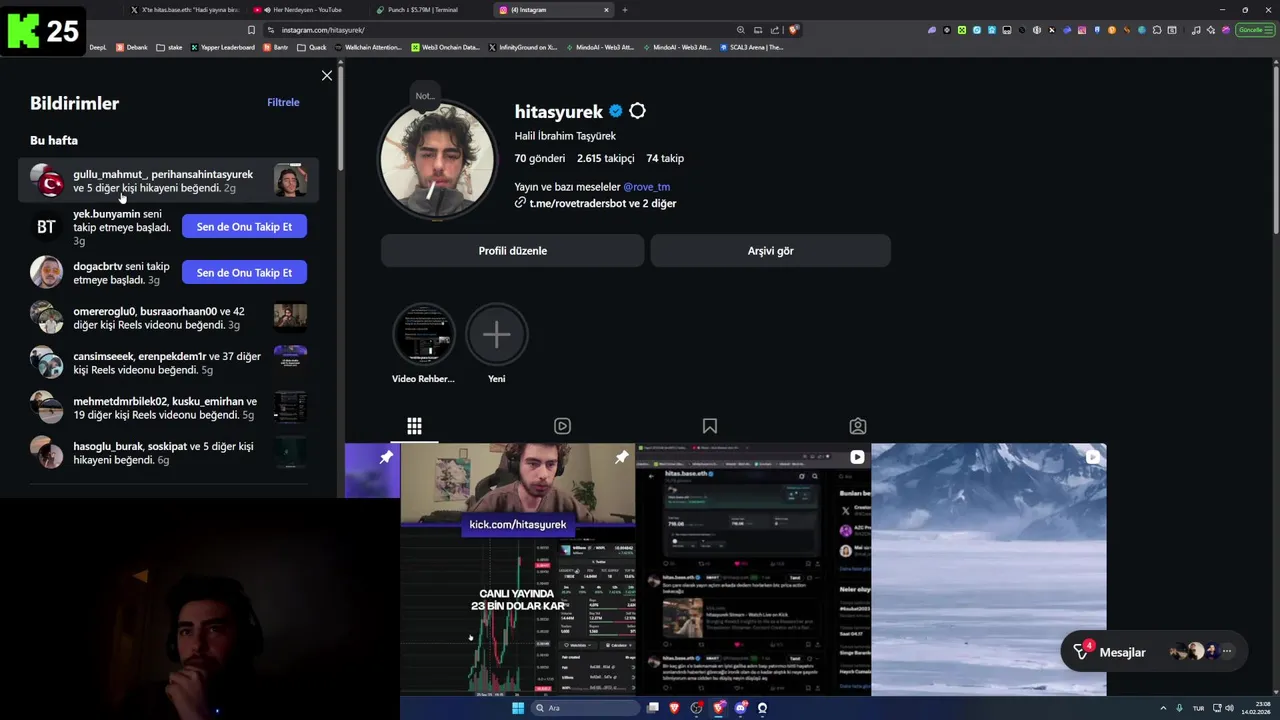Click the Profili düzenle button
The image size is (1280, 720).
pyautogui.click(x=512, y=251)
